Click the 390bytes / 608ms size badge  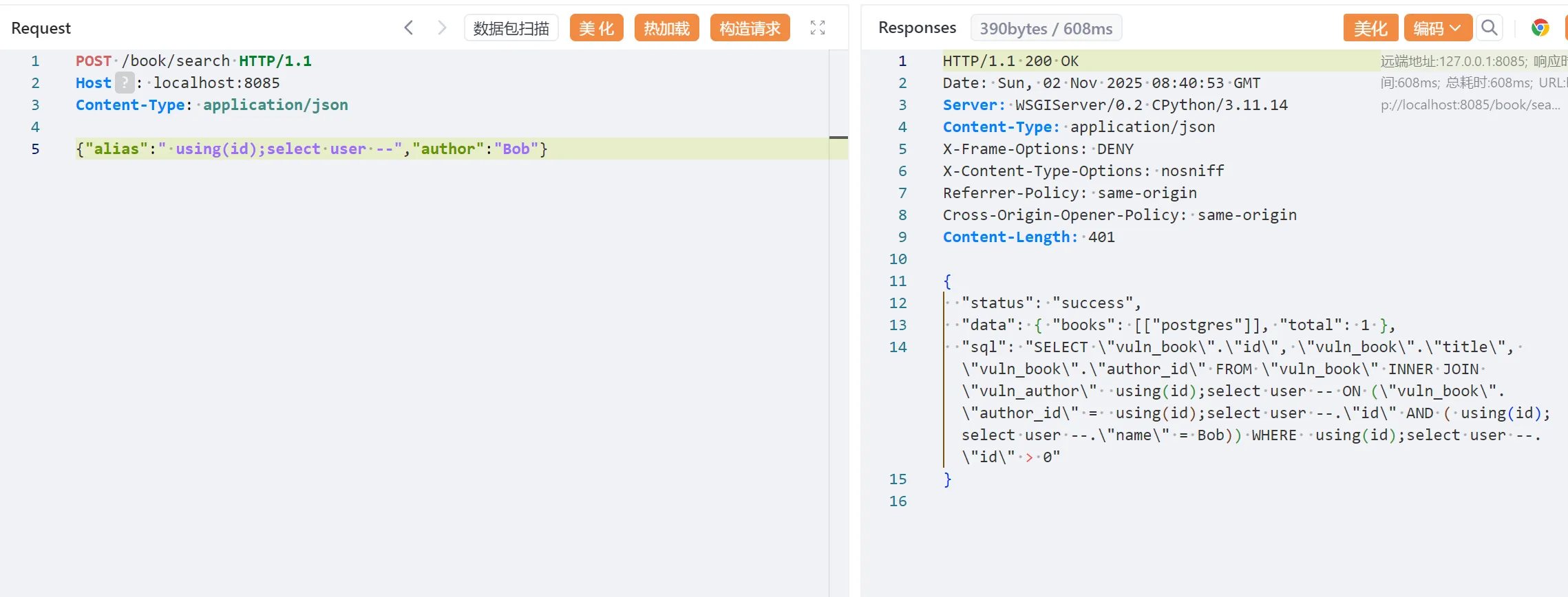pyautogui.click(x=1046, y=28)
